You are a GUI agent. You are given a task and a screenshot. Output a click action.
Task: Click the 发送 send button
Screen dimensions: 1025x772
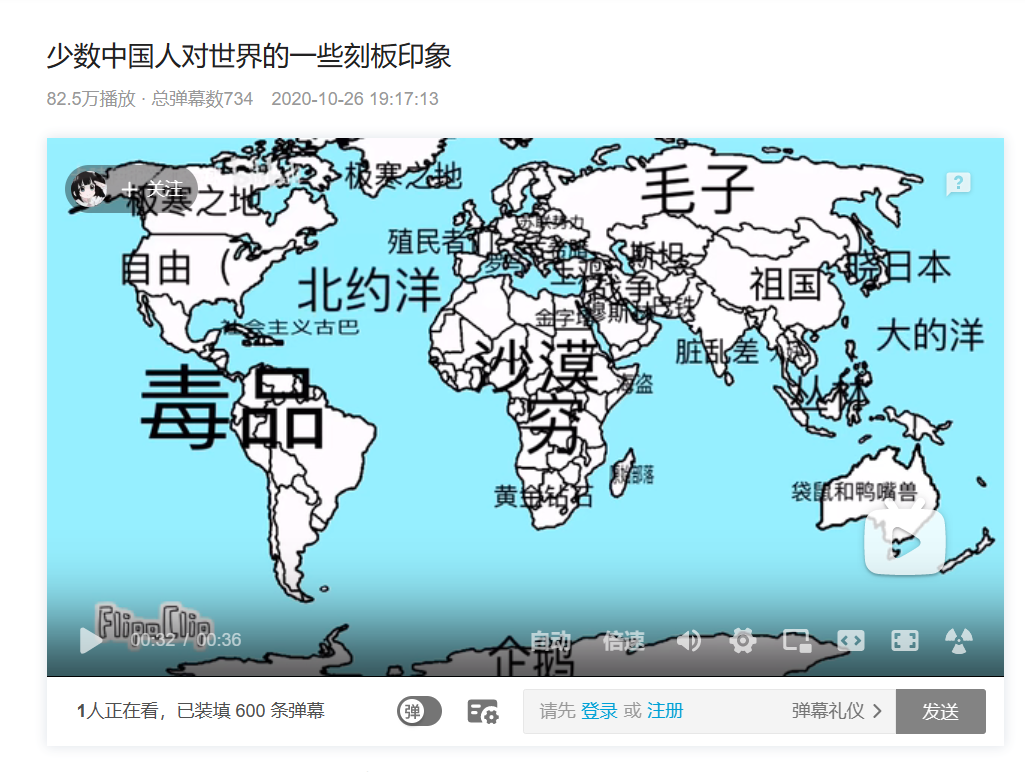click(940, 711)
